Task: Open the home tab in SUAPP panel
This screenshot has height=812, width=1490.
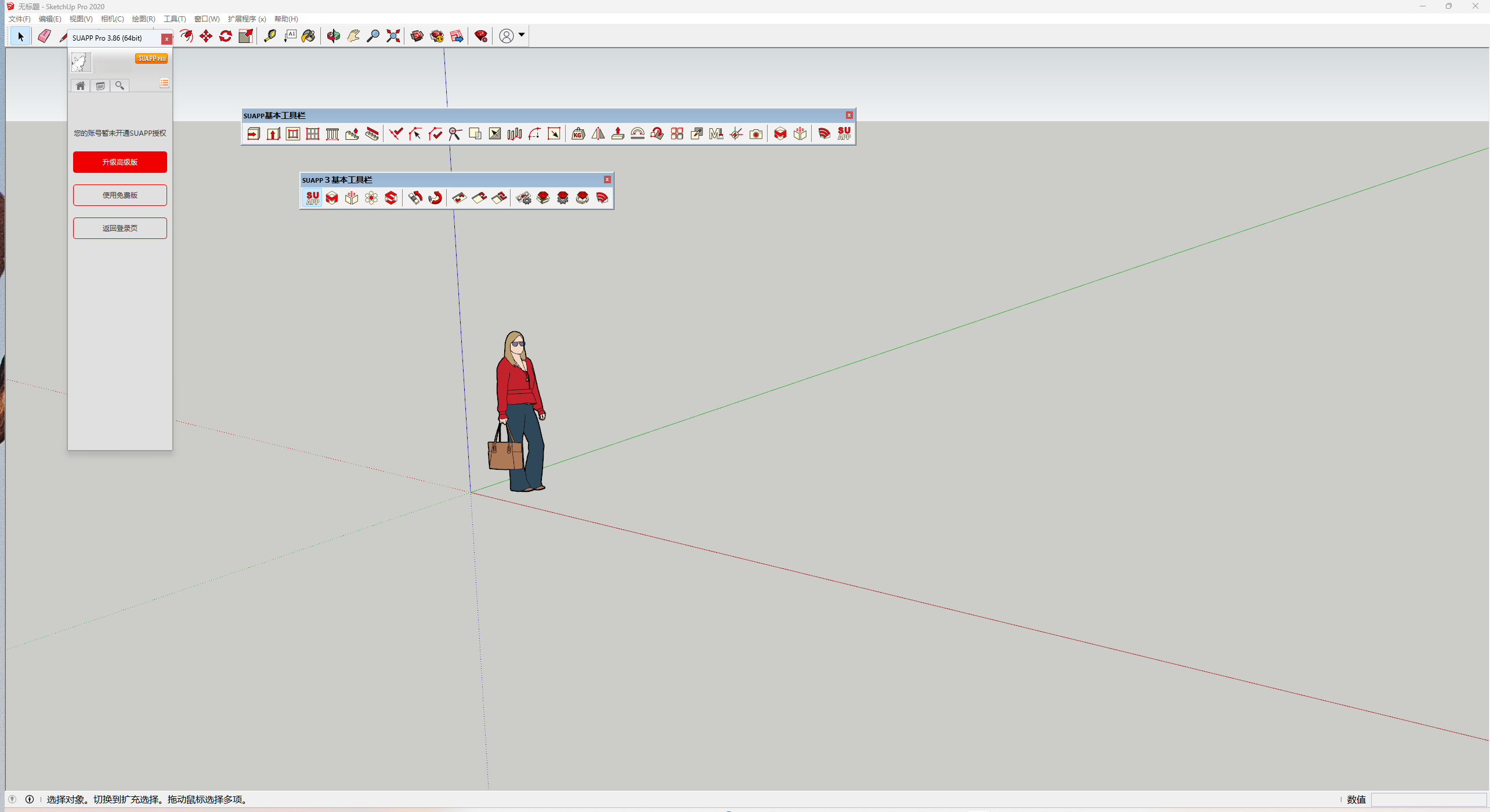Action: point(81,86)
